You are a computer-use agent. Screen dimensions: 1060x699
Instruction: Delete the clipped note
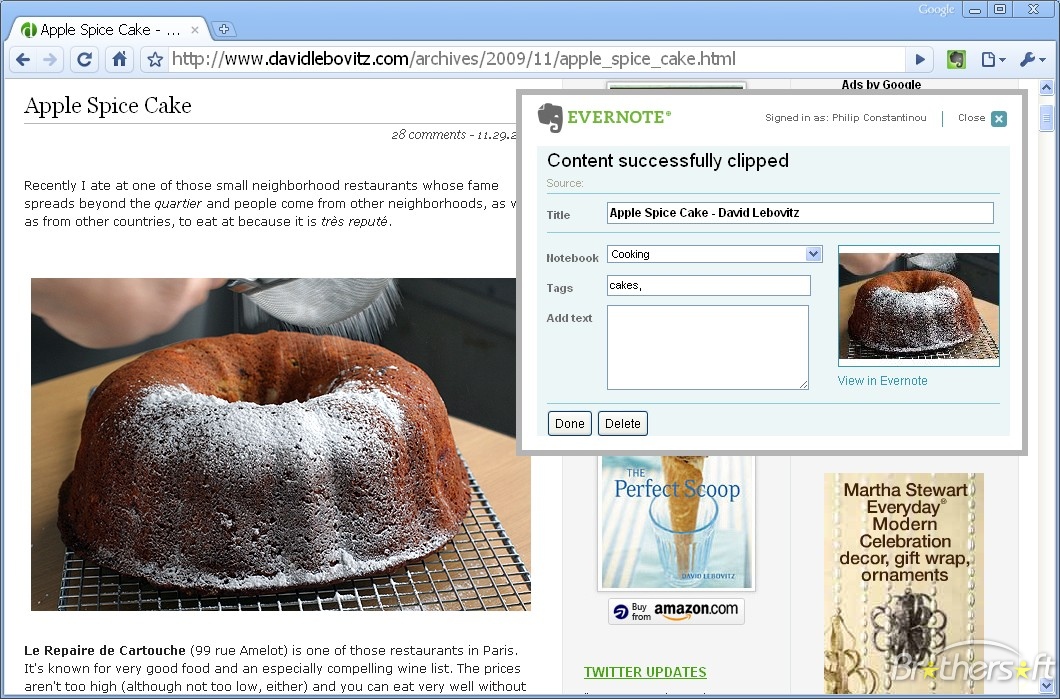(x=622, y=423)
